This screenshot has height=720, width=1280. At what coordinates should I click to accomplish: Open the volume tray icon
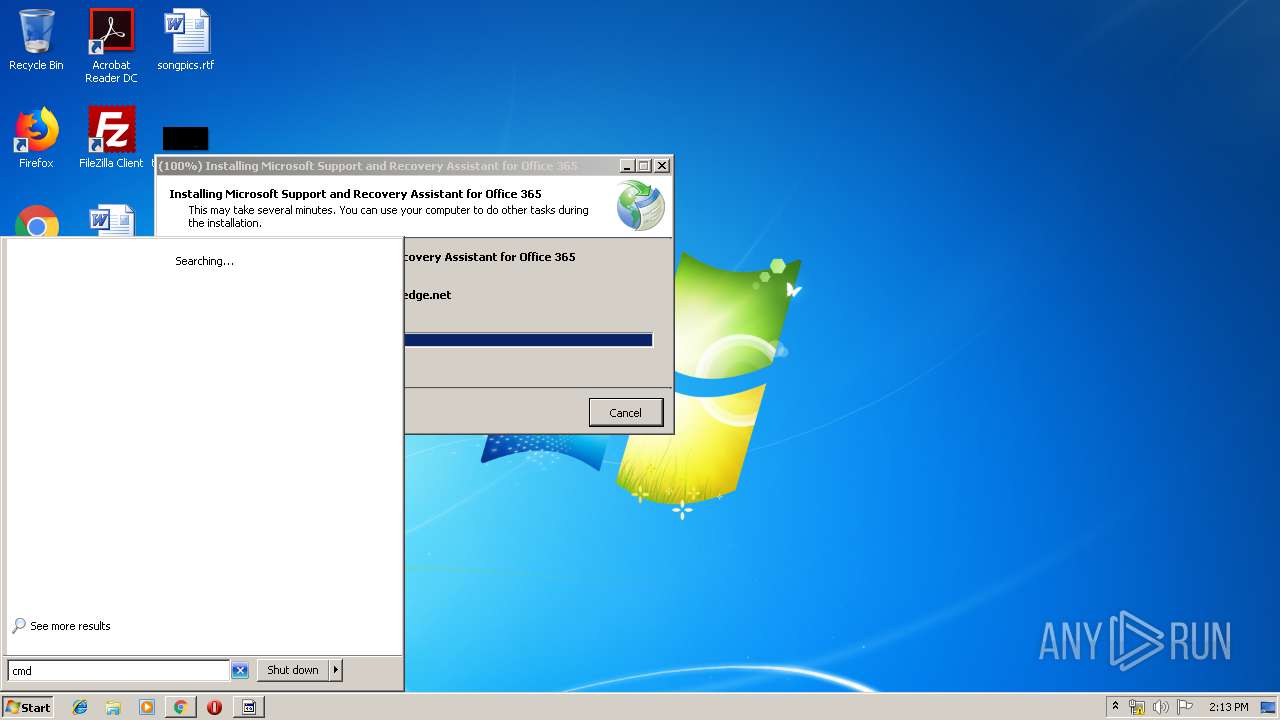(x=1161, y=707)
